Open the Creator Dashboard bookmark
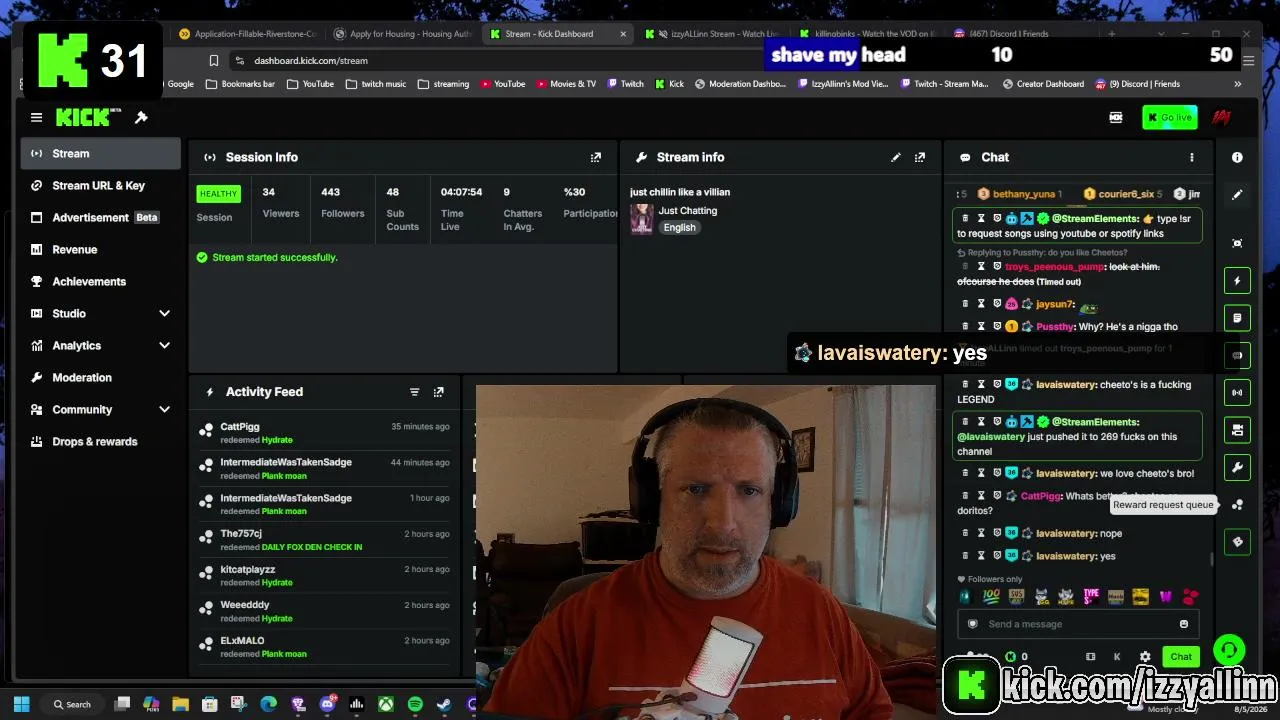This screenshot has height=720, width=1280. (1043, 84)
